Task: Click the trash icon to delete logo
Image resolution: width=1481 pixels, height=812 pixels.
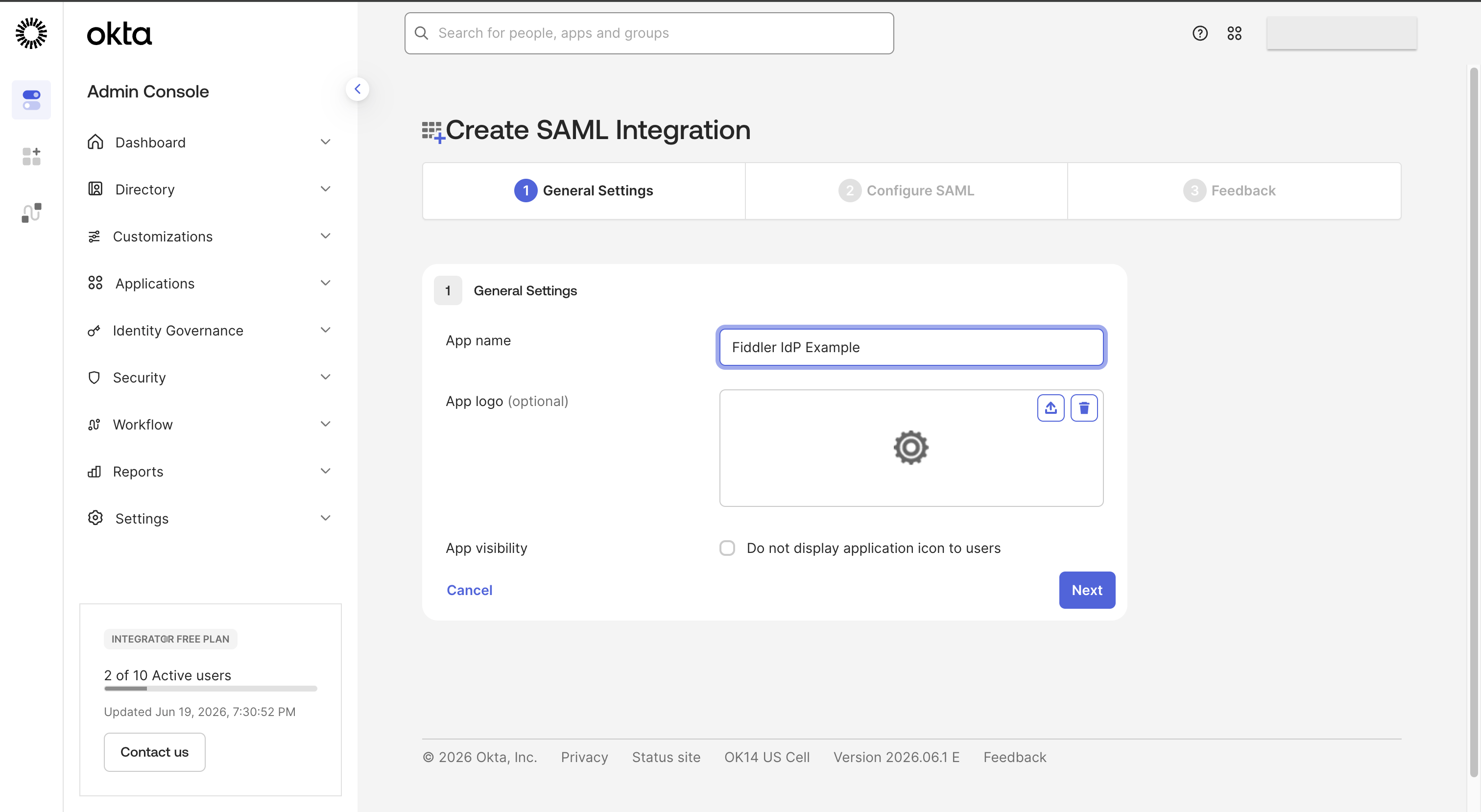Action: 1084,408
